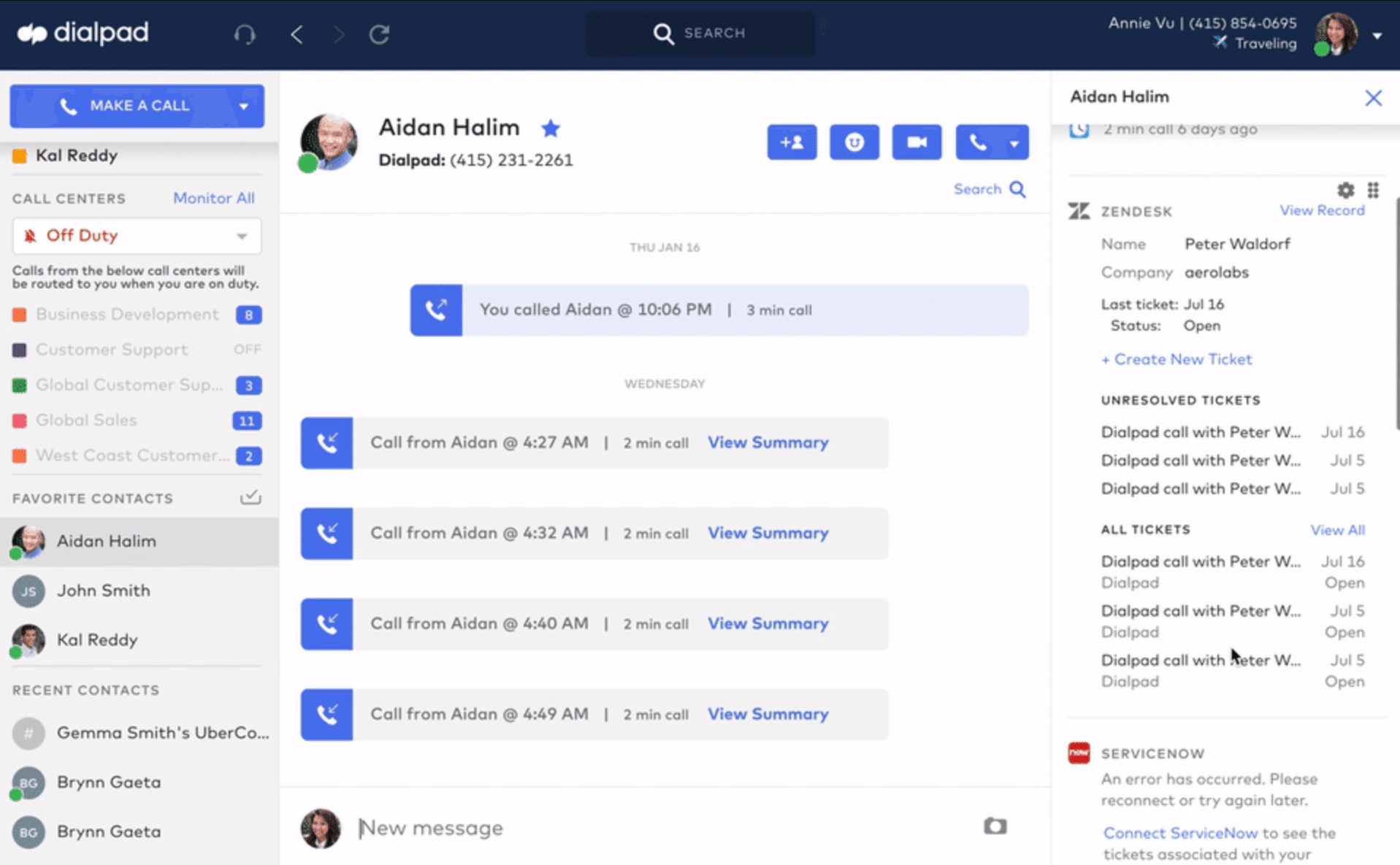View Summary for the 4:27 AM call
The image size is (1400, 865).
768,443
